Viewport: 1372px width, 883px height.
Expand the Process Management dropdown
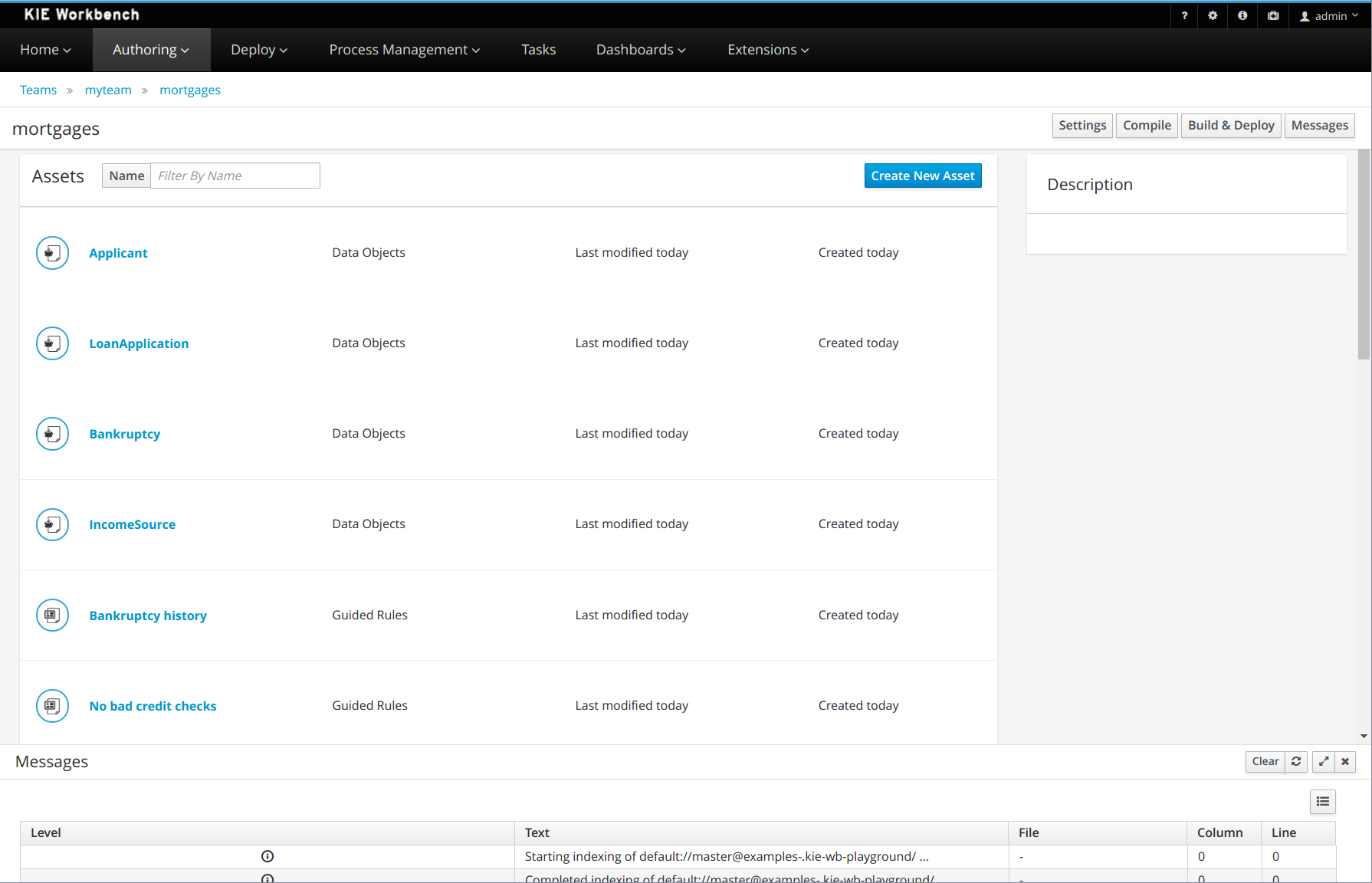(x=404, y=50)
